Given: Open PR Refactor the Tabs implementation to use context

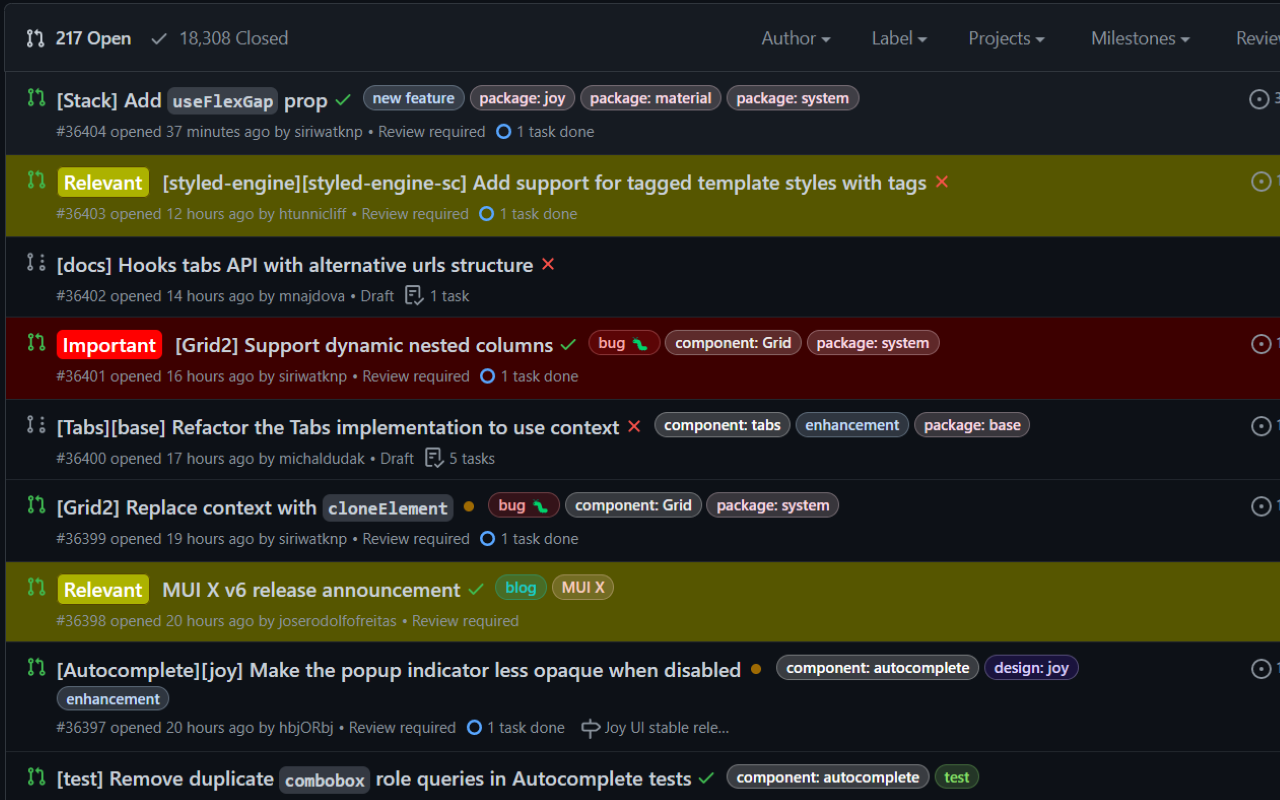Looking at the screenshot, I should (x=338, y=427).
